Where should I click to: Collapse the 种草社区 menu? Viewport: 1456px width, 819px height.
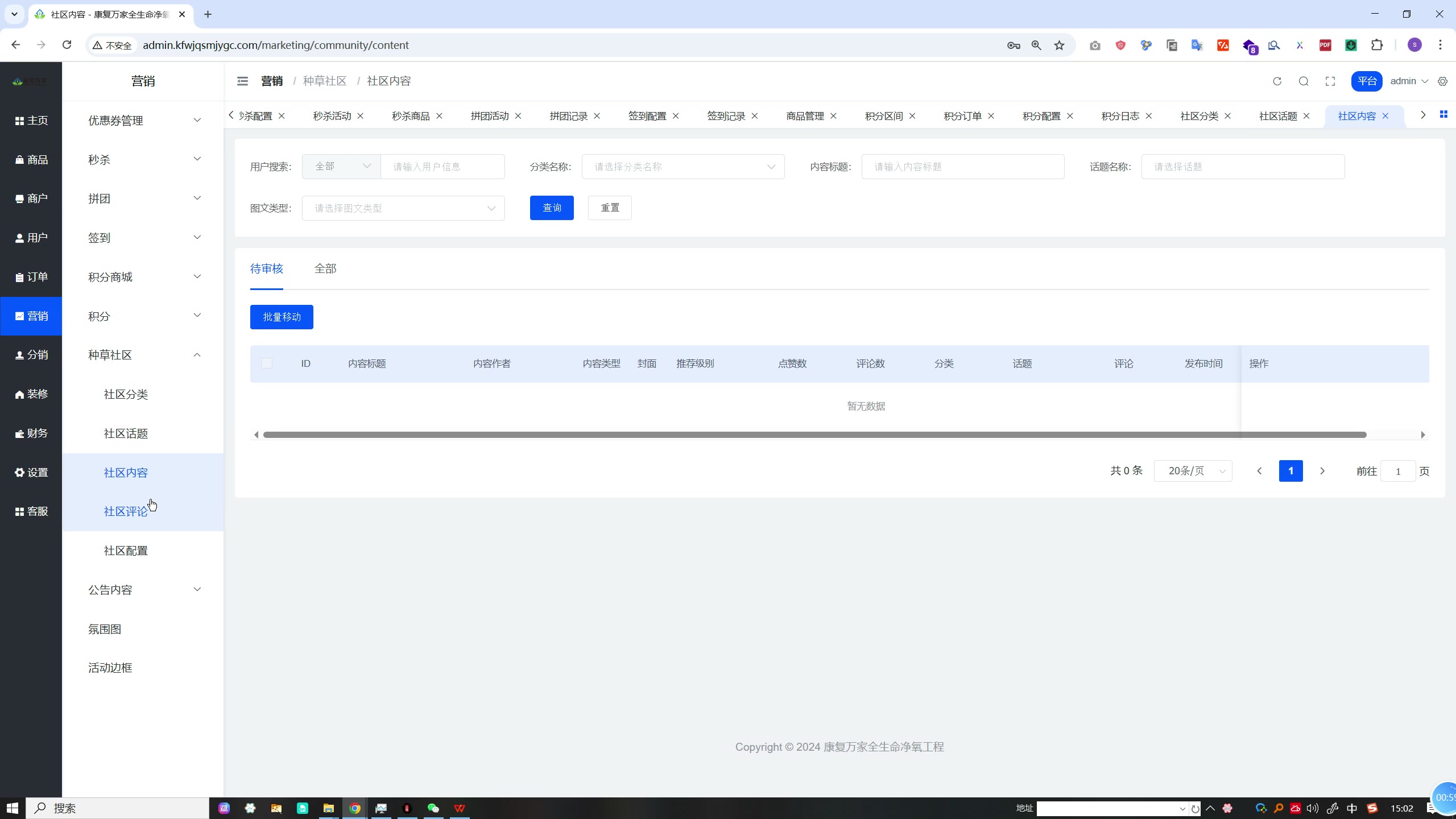[143, 355]
